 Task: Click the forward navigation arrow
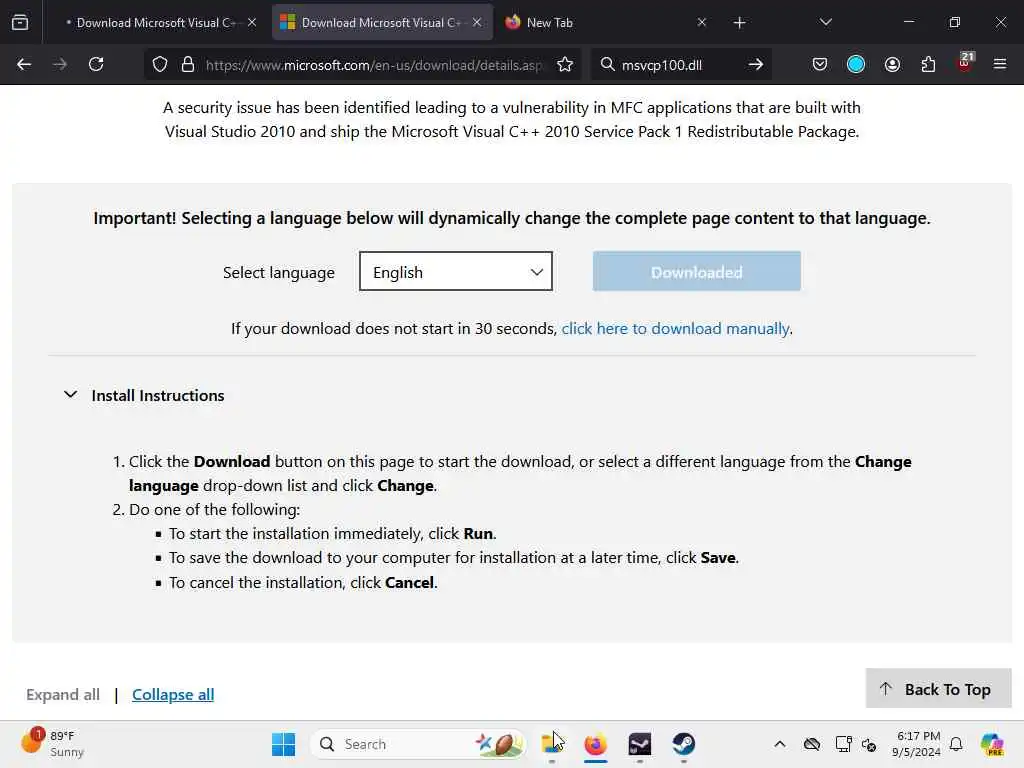tap(60, 64)
